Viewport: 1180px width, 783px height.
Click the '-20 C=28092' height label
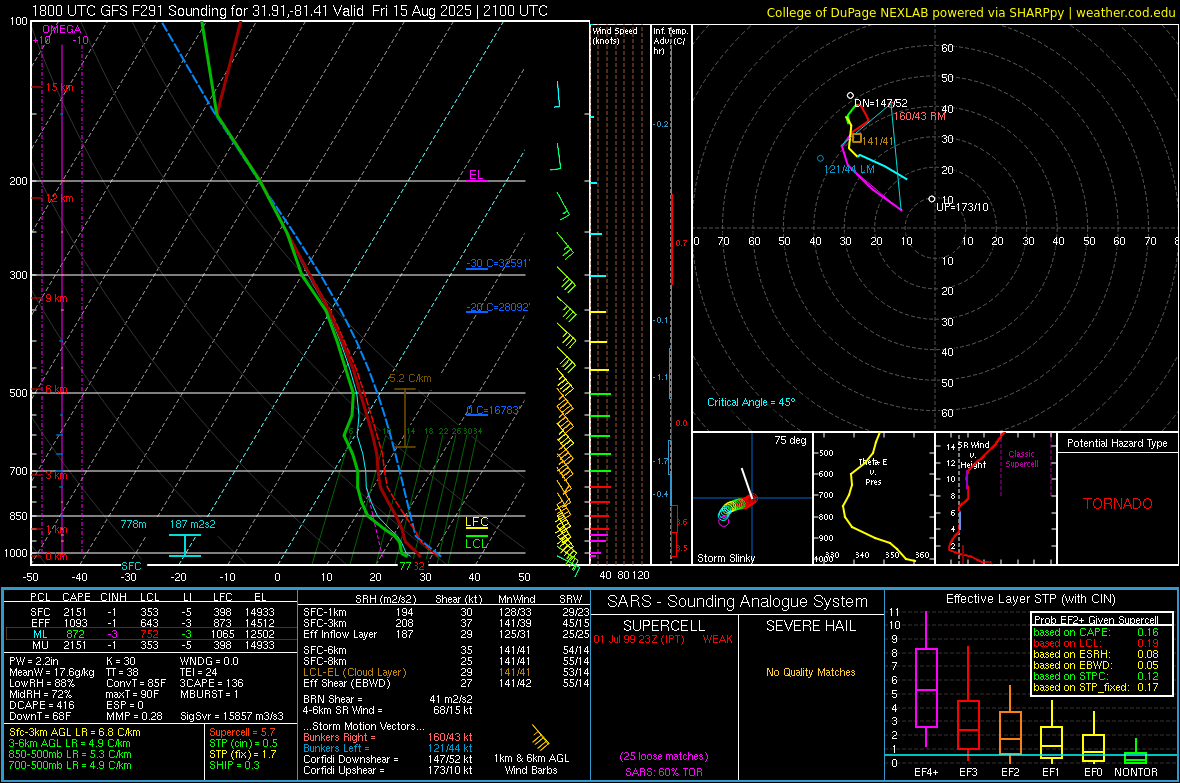click(x=497, y=307)
